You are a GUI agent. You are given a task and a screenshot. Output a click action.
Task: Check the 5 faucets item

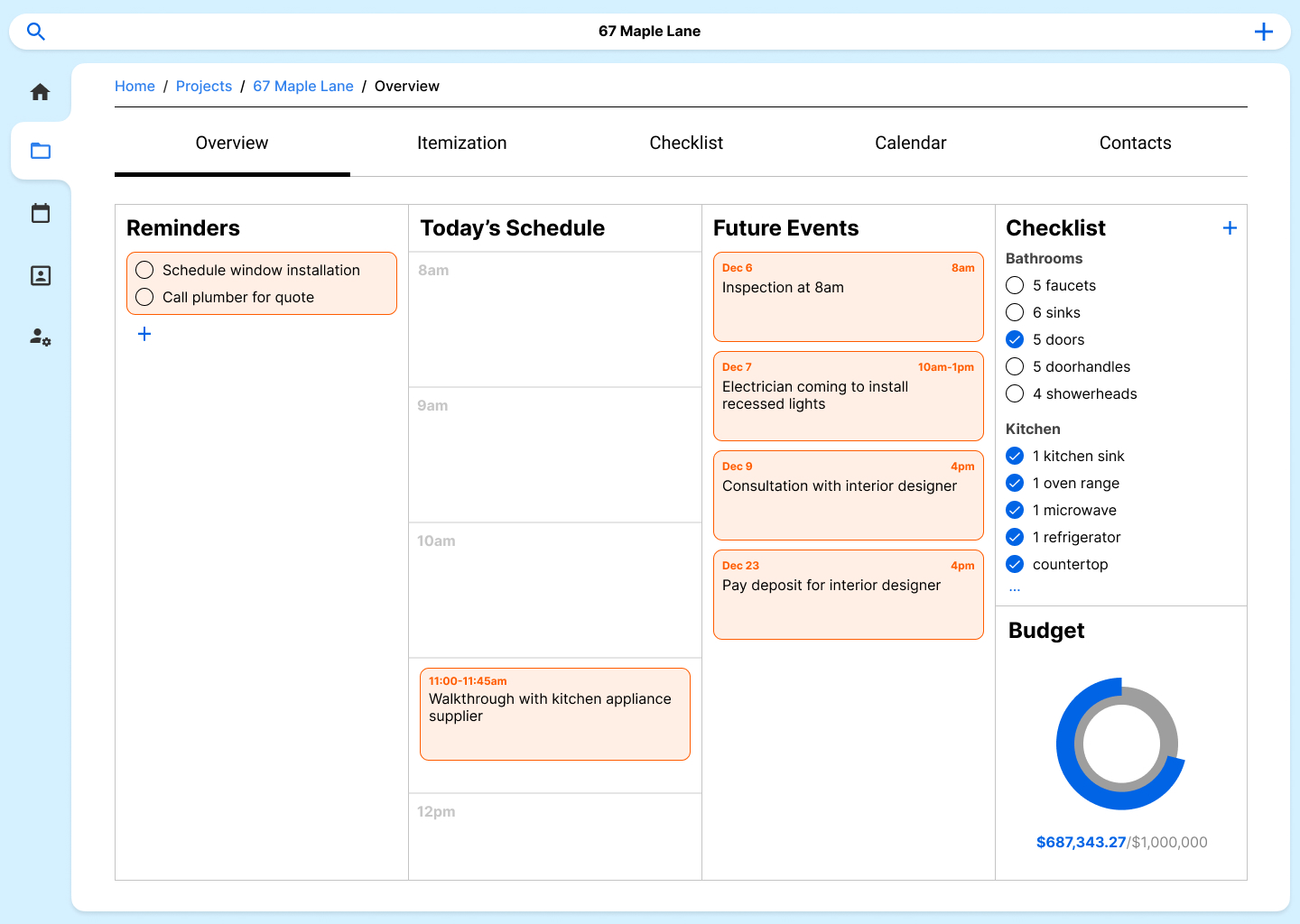click(x=1015, y=285)
